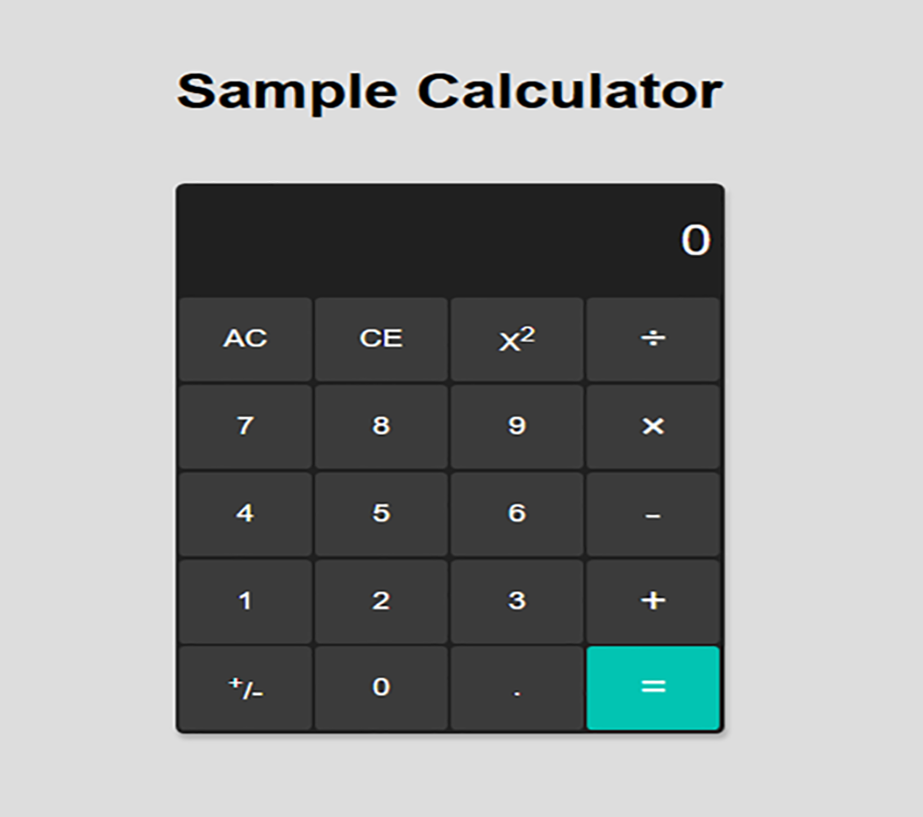Click the calculator display showing 0
Viewport: 923px width, 817px height.
(x=450, y=240)
